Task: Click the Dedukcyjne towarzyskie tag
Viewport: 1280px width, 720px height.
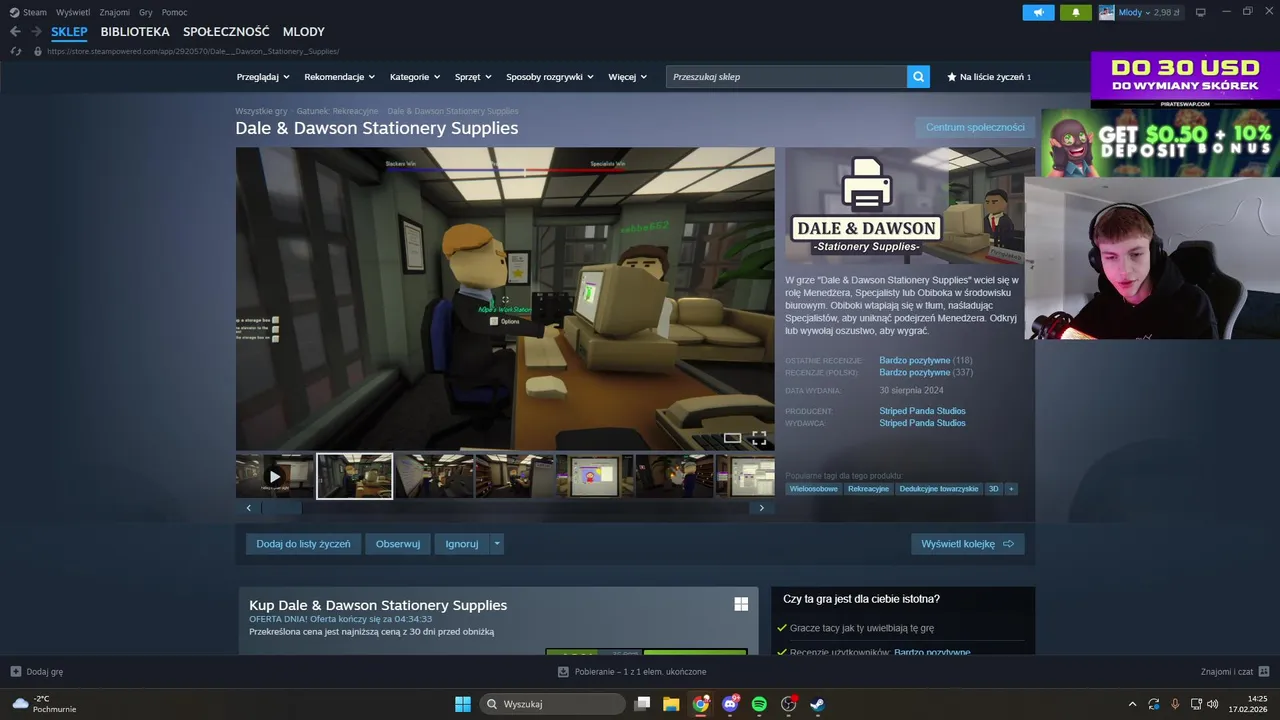Action: click(938, 489)
